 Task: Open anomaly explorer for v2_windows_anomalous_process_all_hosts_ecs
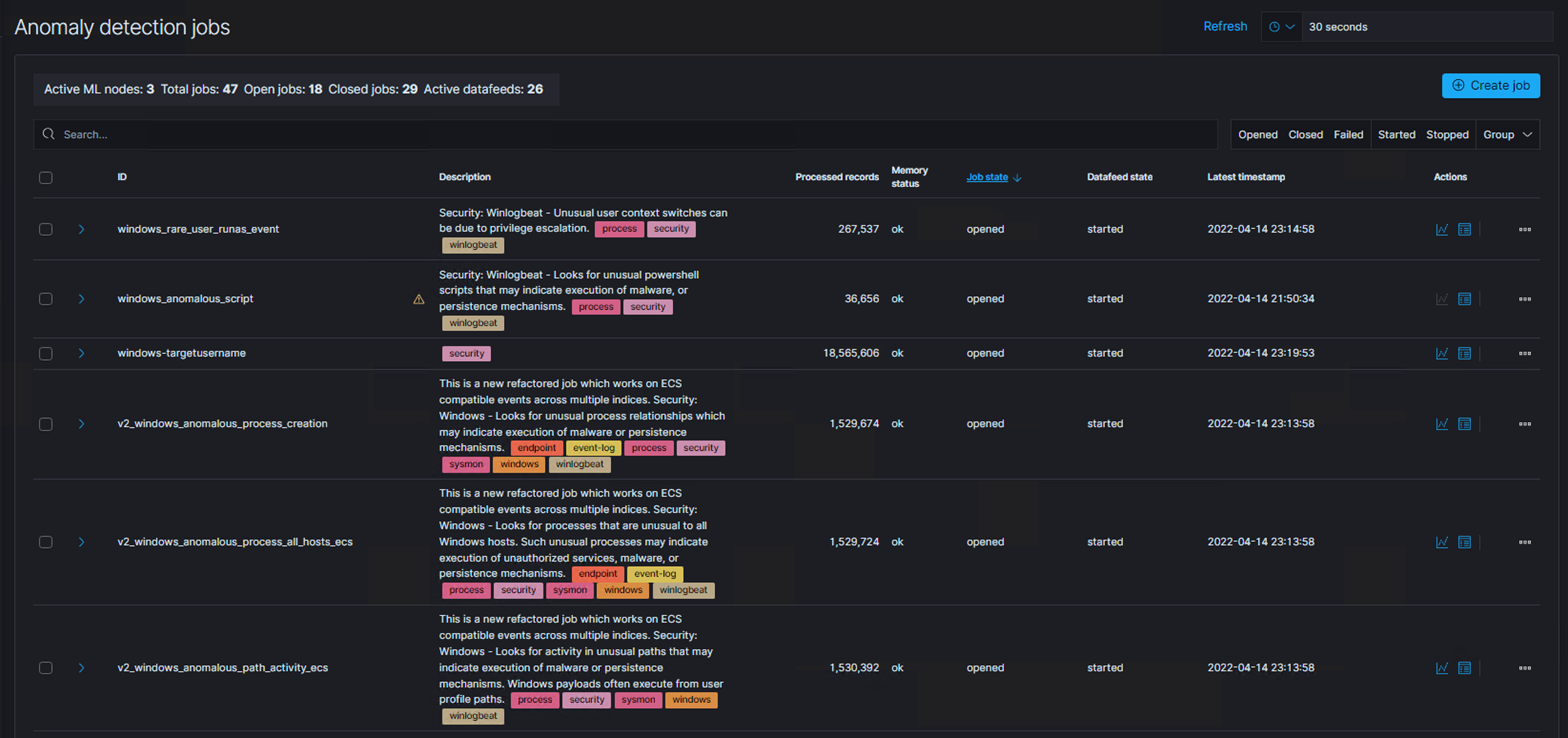click(x=1464, y=542)
